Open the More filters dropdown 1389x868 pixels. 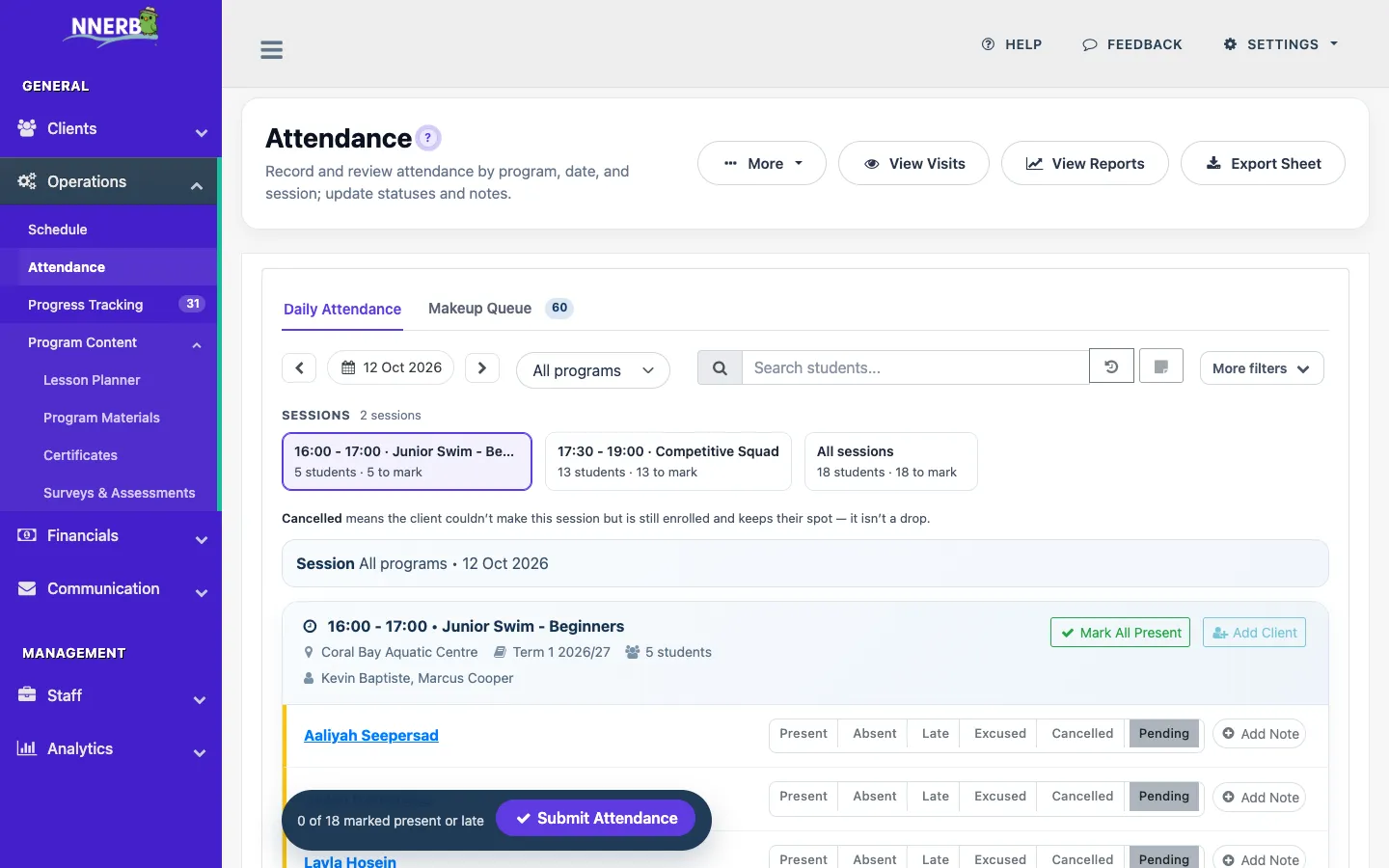(x=1262, y=368)
